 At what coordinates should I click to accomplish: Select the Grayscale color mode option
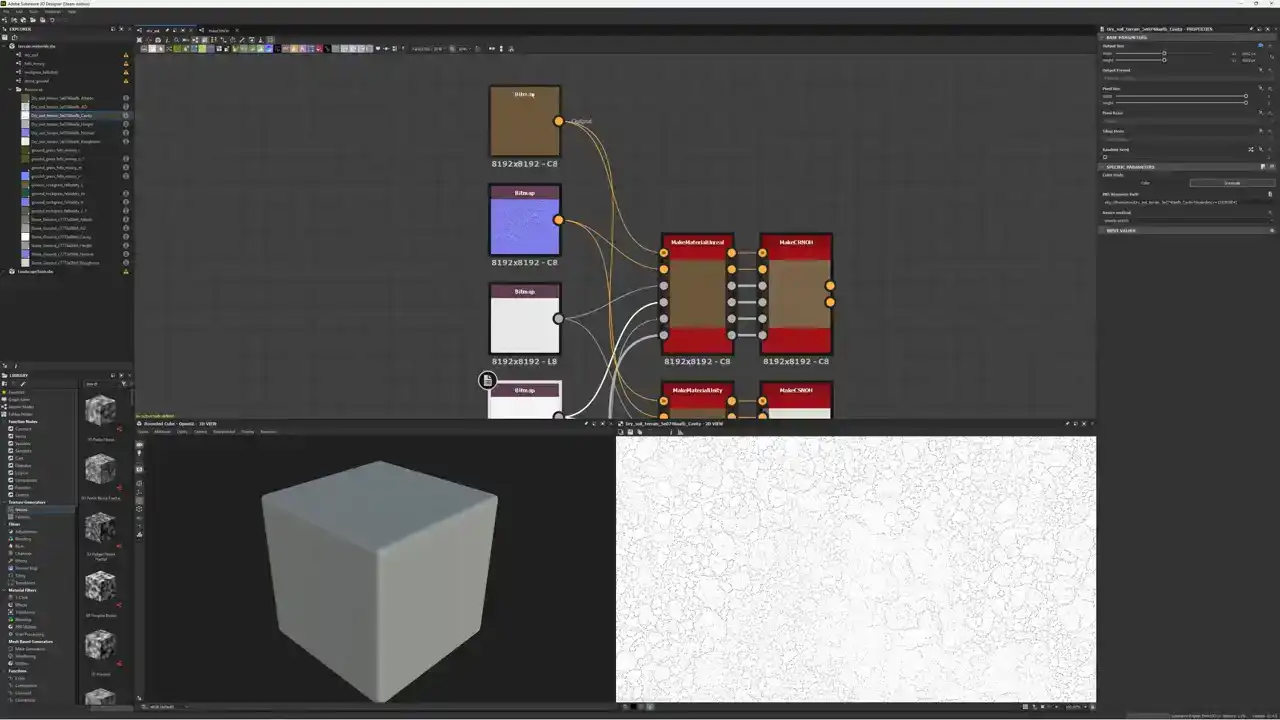point(1231,183)
